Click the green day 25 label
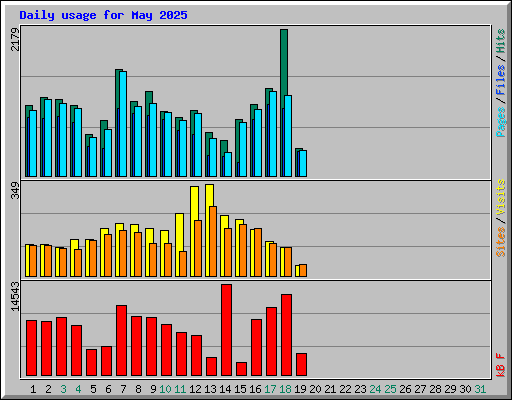512x400 pixels. [x=390, y=389]
